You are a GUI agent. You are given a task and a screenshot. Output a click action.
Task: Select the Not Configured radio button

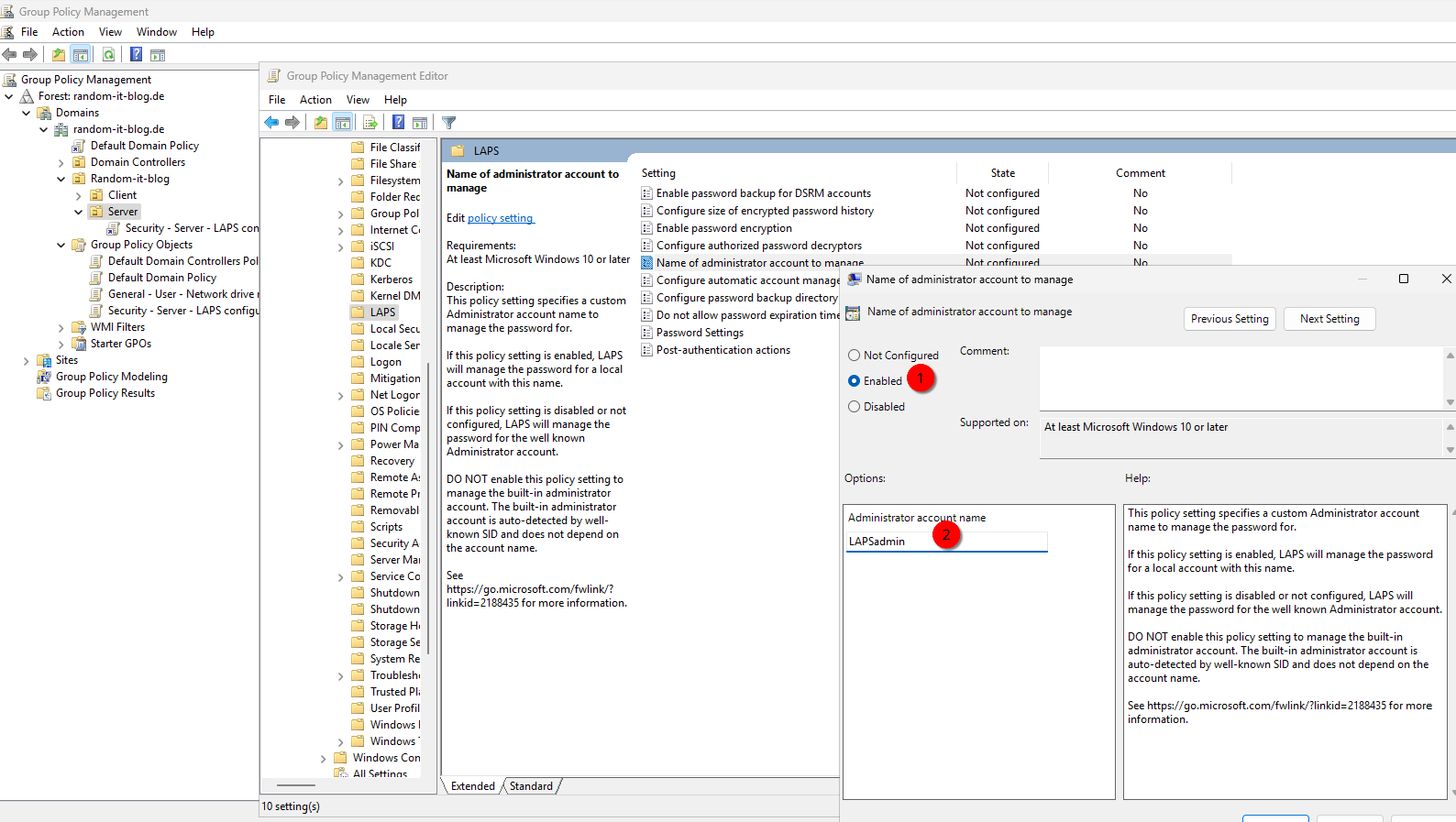854,356
